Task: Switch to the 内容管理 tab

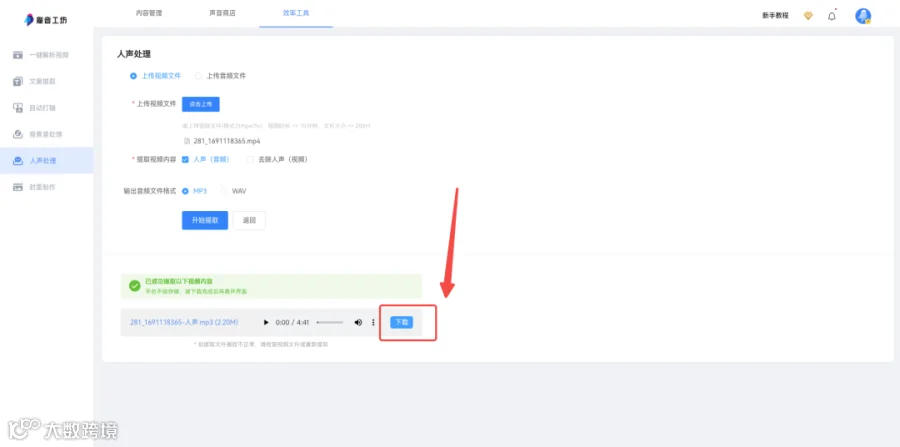Action: (149, 13)
